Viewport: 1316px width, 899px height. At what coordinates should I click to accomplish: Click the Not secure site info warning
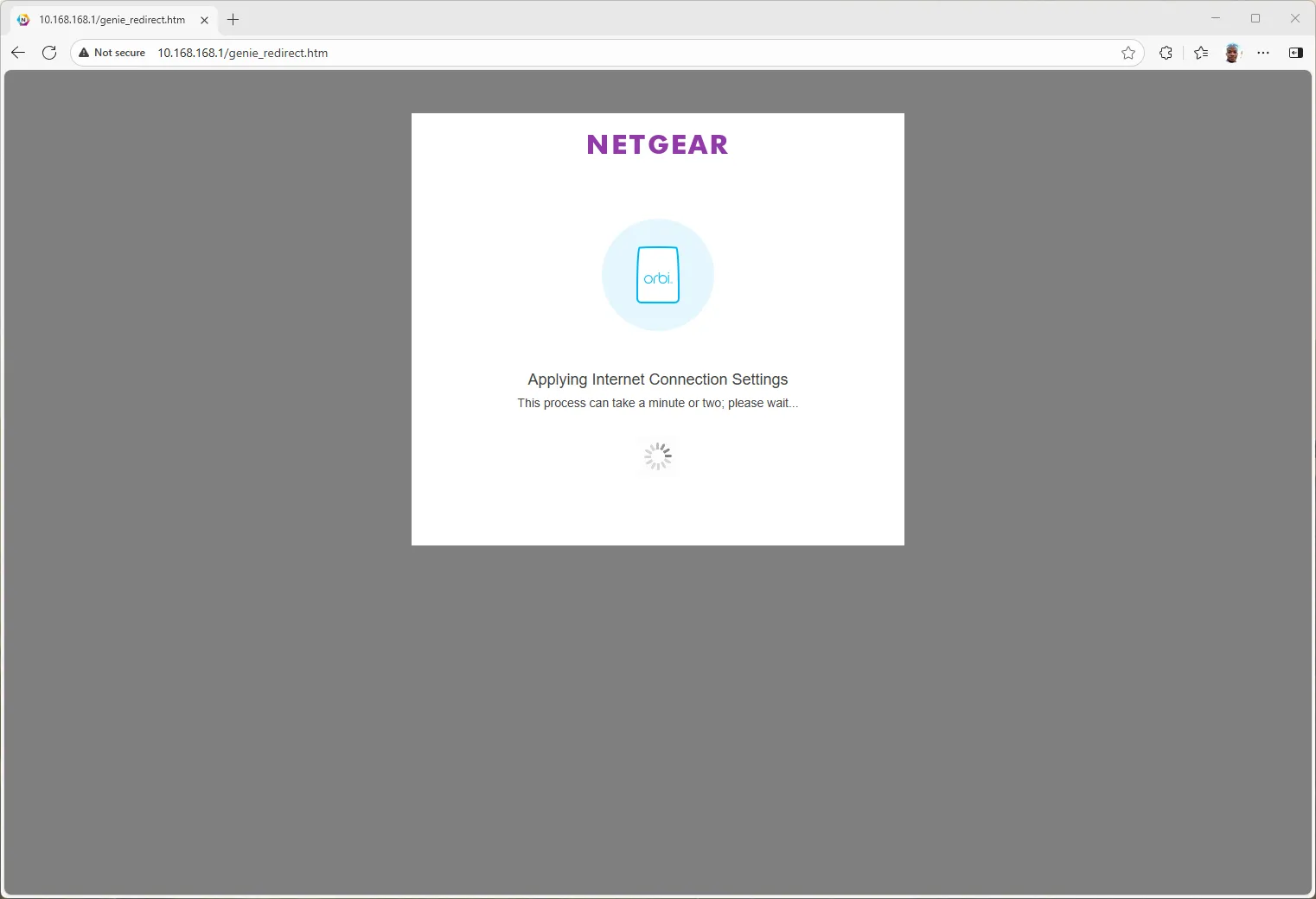pyautogui.click(x=112, y=53)
